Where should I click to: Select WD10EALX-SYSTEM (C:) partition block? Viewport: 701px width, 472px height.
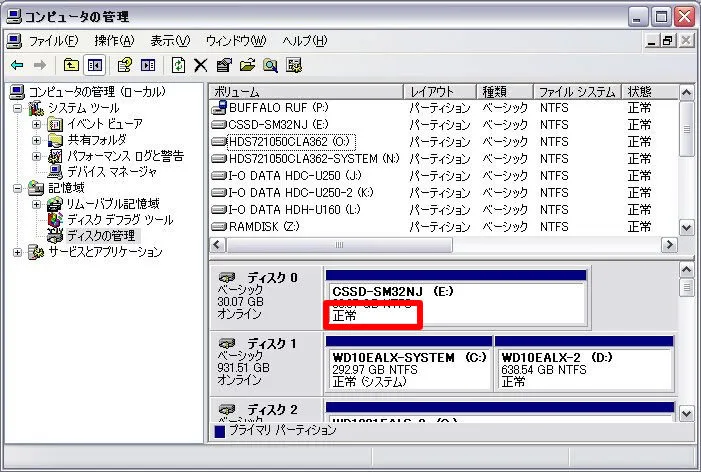coord(409,364)
